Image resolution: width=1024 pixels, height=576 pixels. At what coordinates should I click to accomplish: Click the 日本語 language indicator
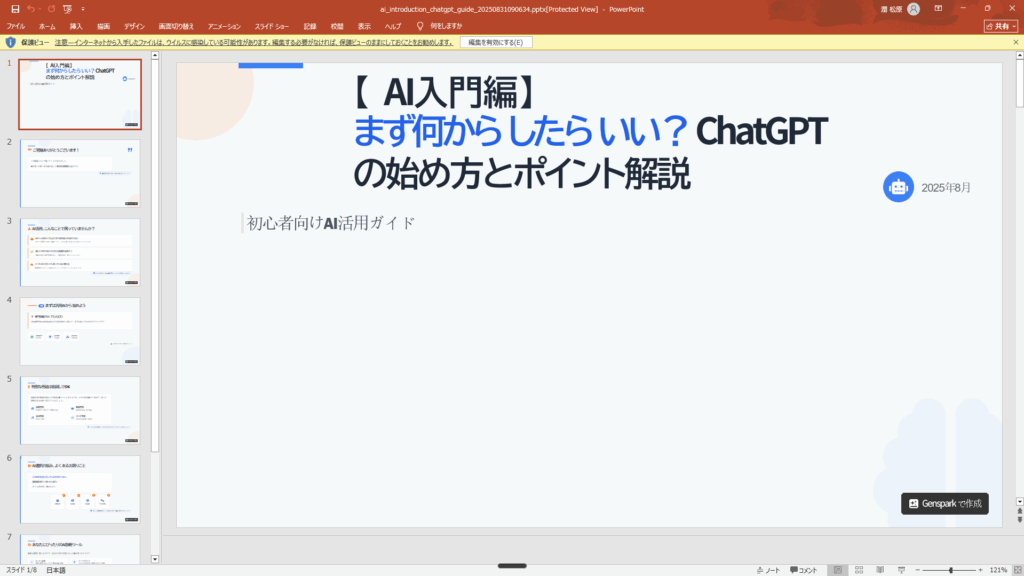56,570
